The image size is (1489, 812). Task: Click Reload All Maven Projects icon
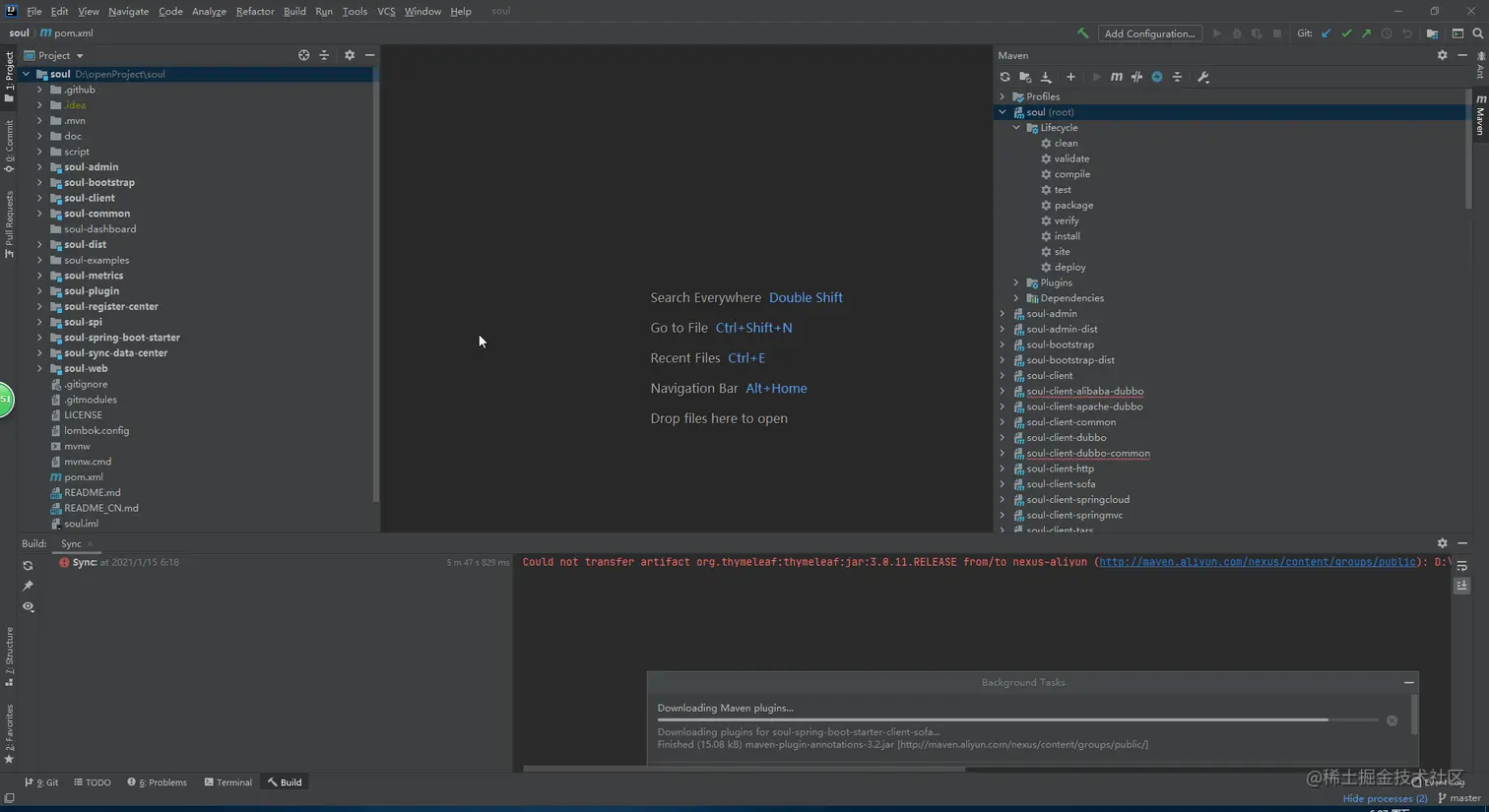click(x=1004, y=77)
